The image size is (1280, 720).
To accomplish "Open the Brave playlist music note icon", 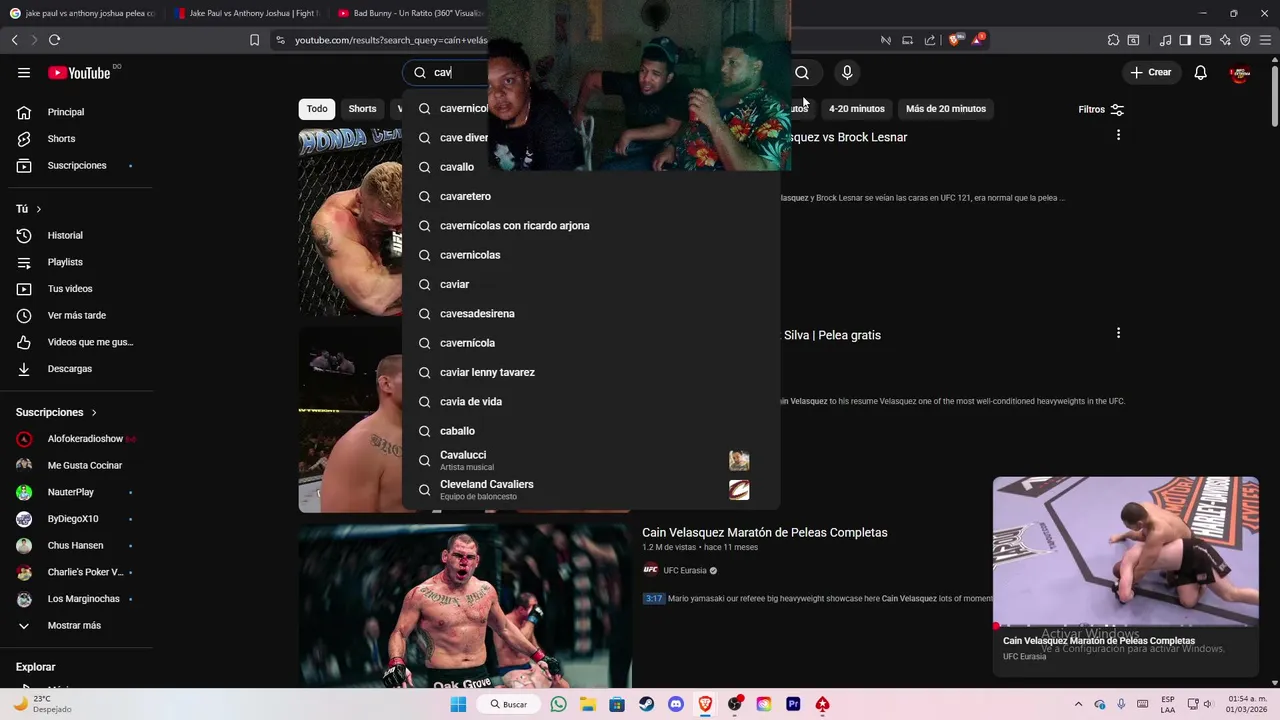I will click(x=1165, y=40).
